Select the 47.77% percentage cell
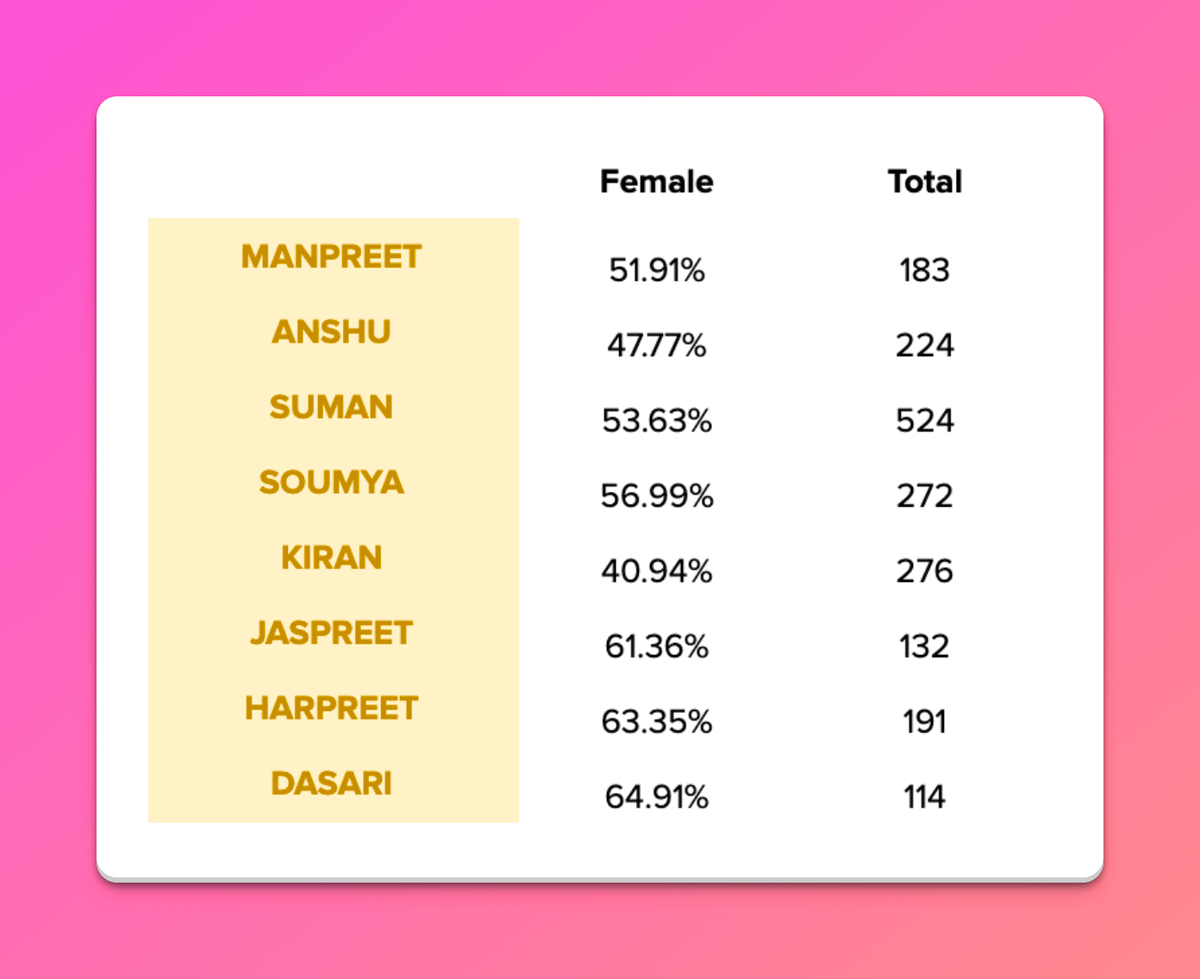 pos(657,346)
